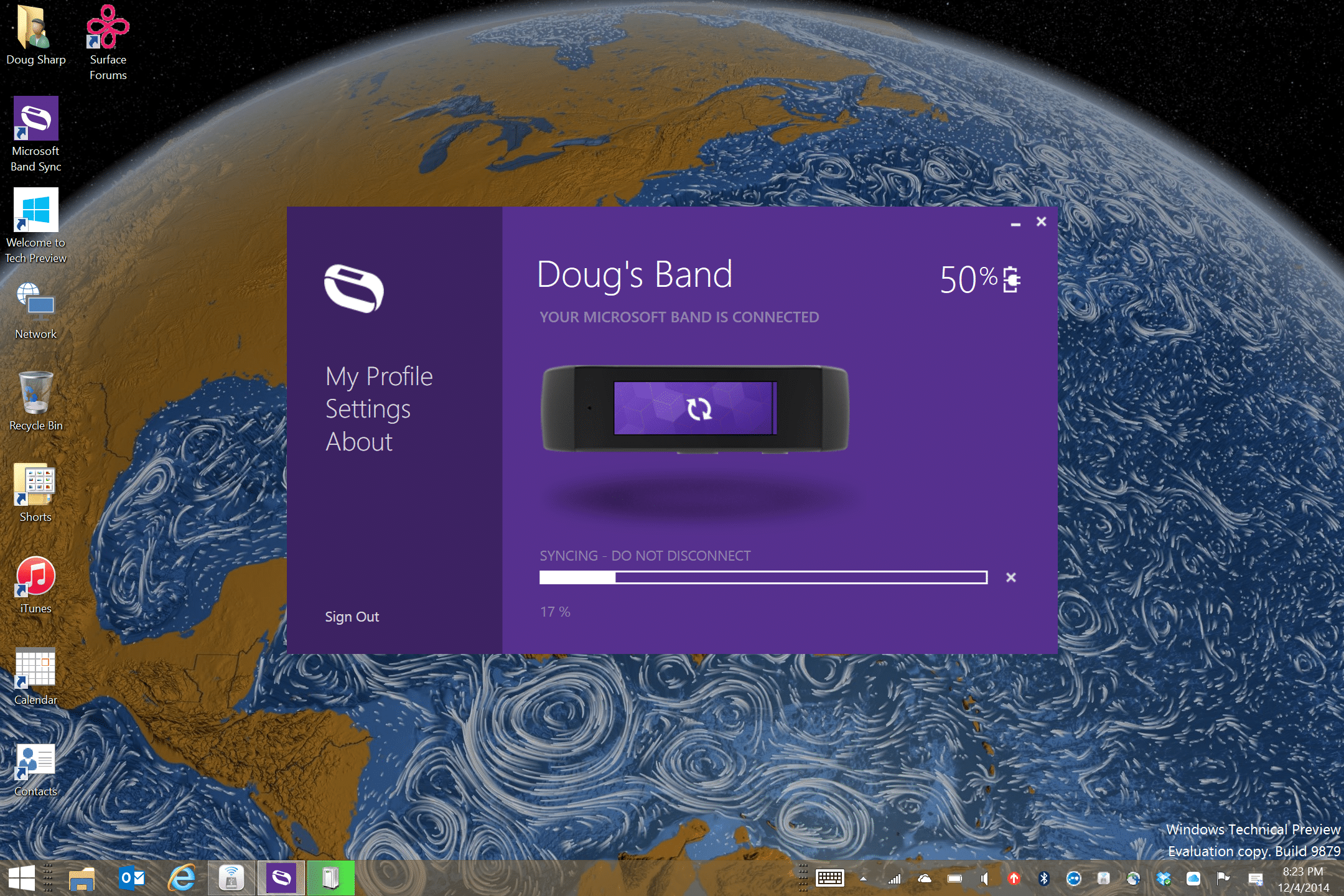Click Microsoft Band Sync taskbar button
1344x896 pixels.
pyautogui.click(x=281, y=879)
